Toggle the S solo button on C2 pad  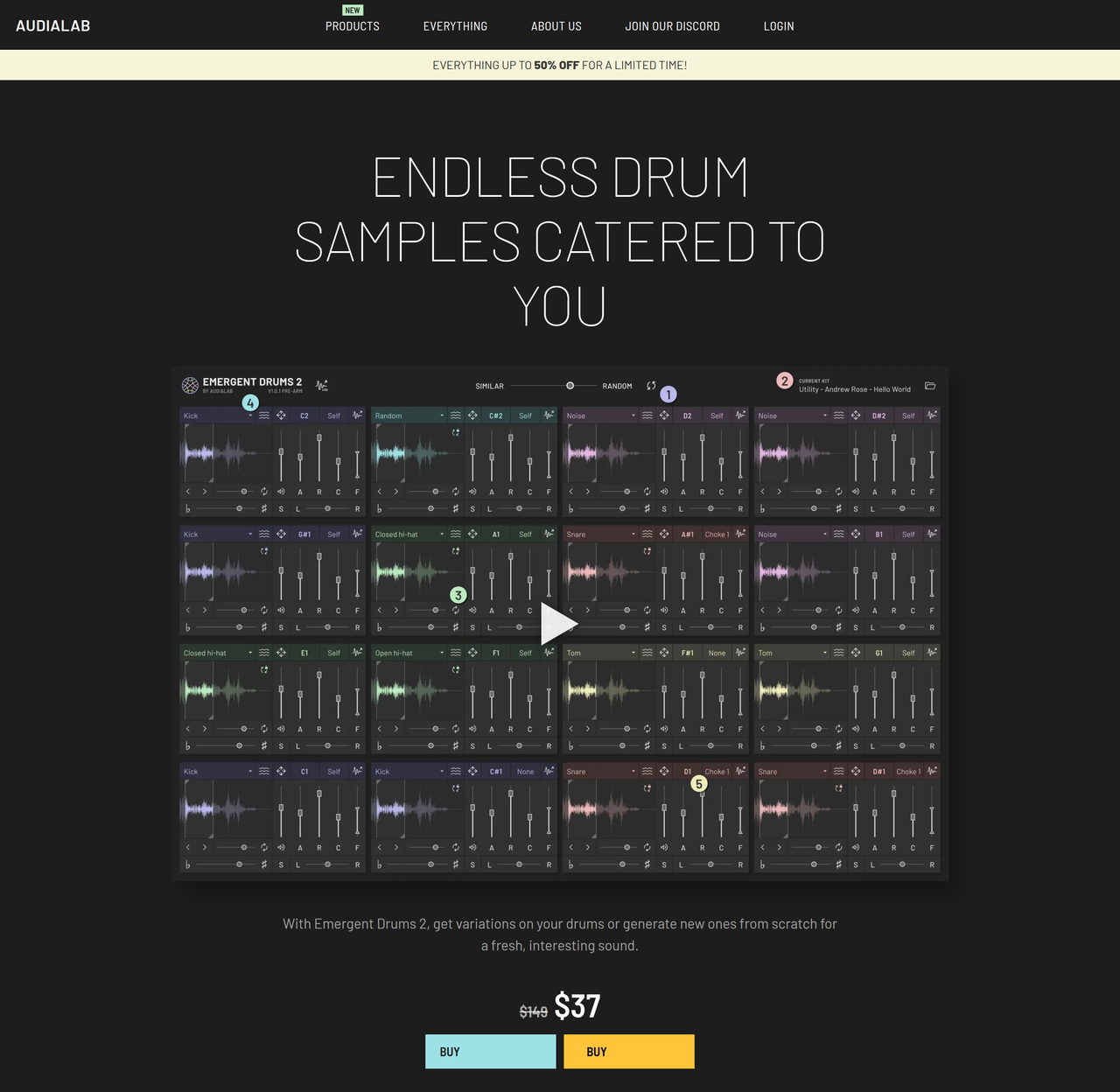281,509
